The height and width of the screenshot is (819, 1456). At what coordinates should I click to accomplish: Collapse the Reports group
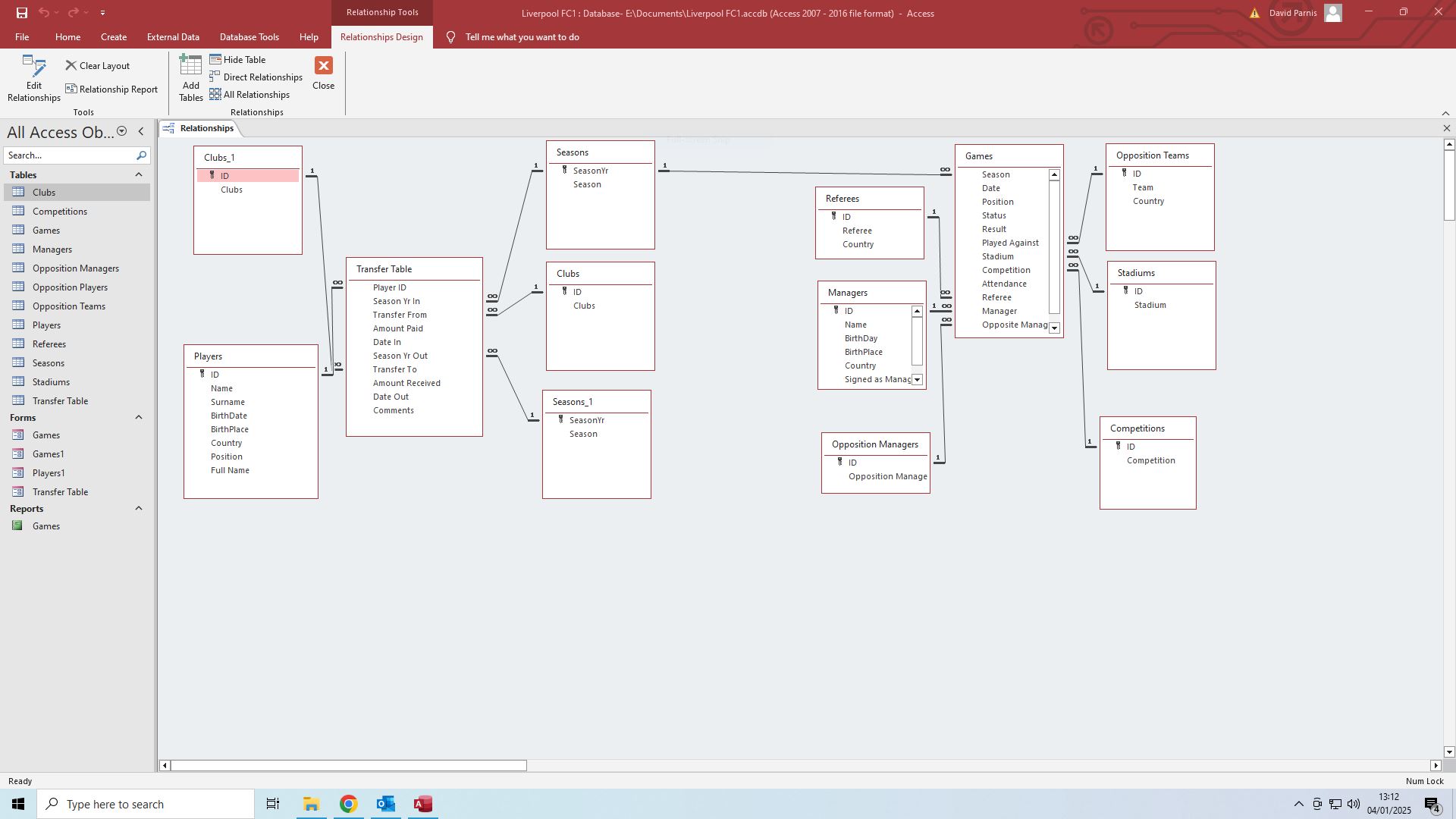pos(139,509)
